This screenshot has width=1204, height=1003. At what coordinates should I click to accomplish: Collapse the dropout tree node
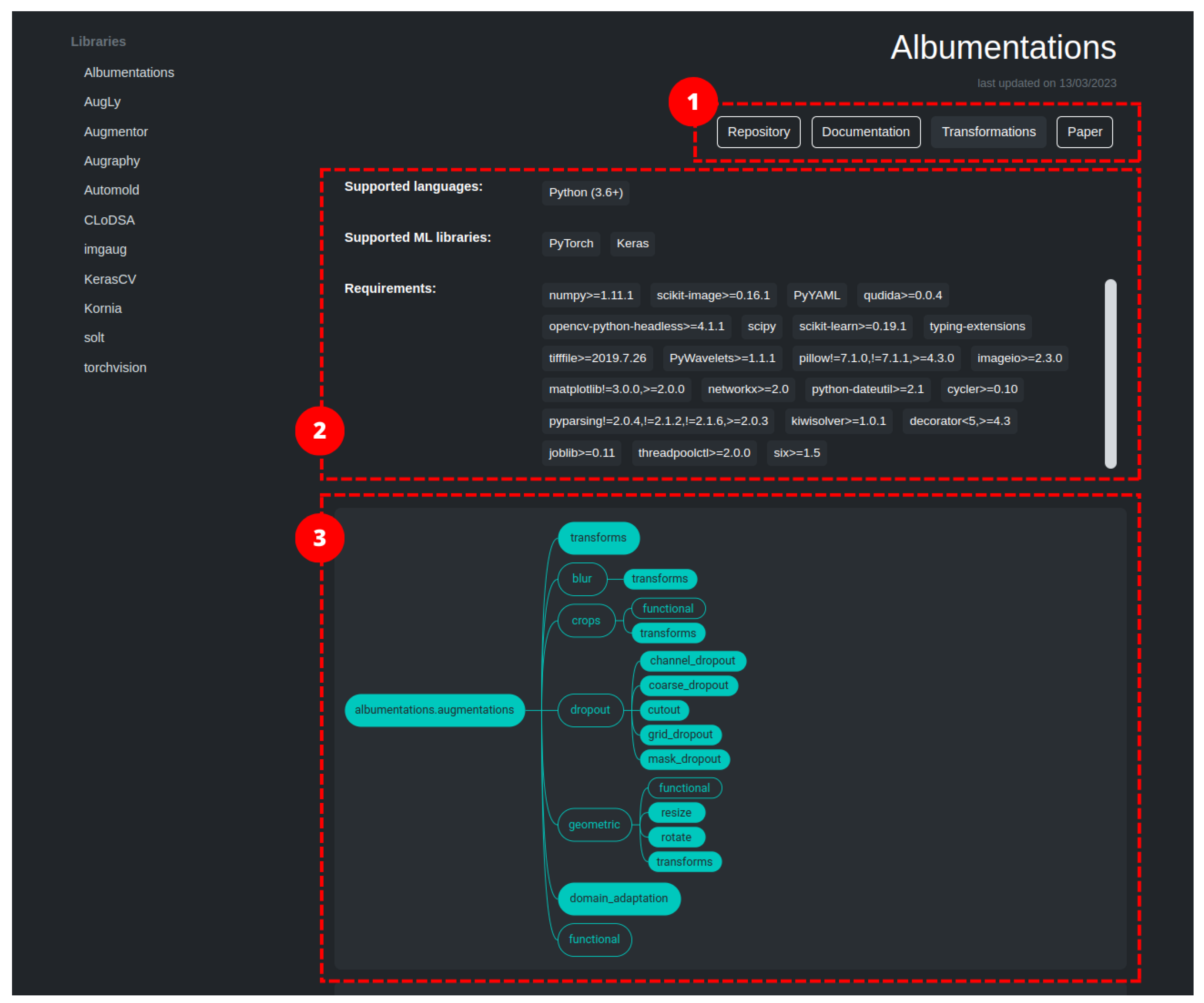click(590, 710)
